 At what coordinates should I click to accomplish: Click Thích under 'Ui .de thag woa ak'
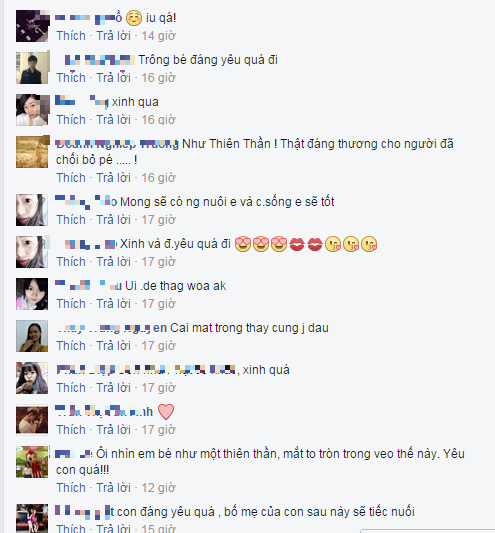(x=71, y=304)
